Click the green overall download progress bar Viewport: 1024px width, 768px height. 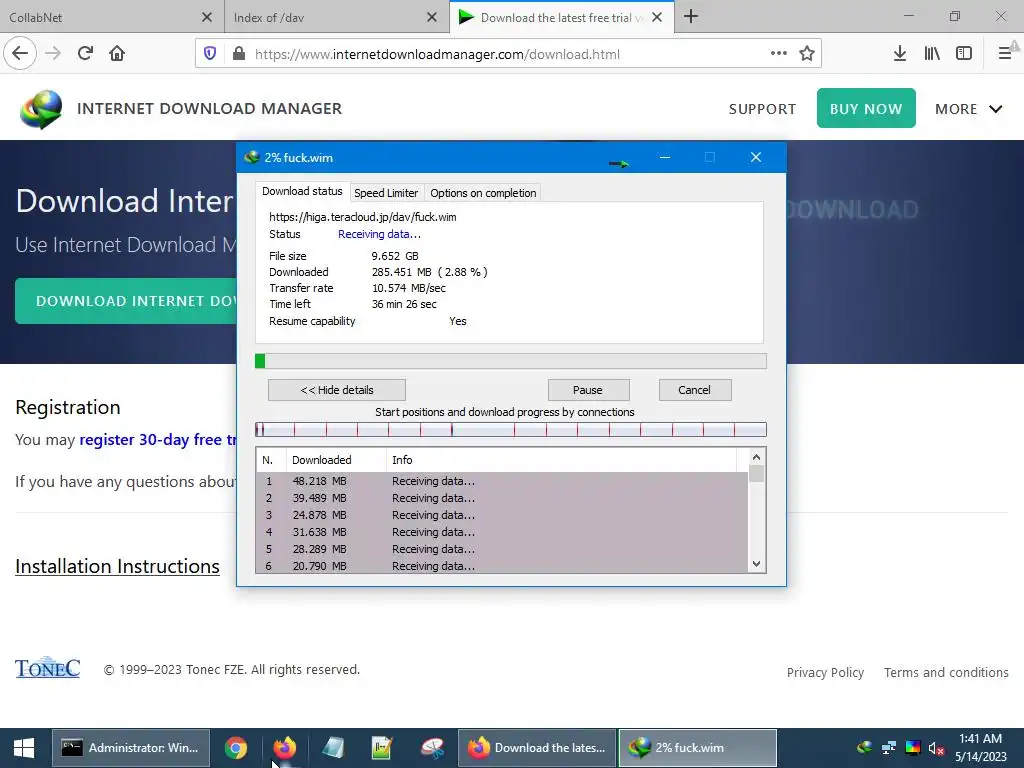click(511, 361)
